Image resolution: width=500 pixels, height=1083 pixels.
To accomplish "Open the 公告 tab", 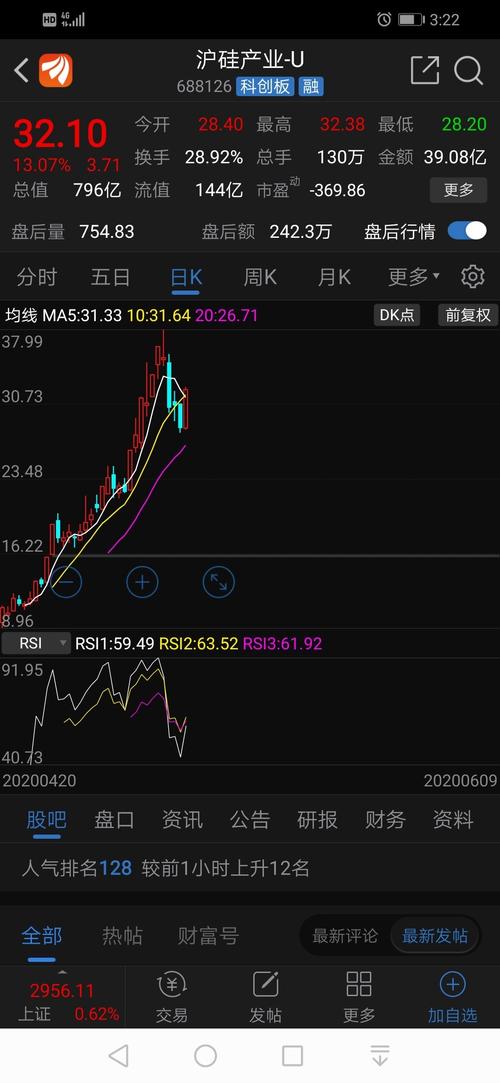I will tap(249, 820).
